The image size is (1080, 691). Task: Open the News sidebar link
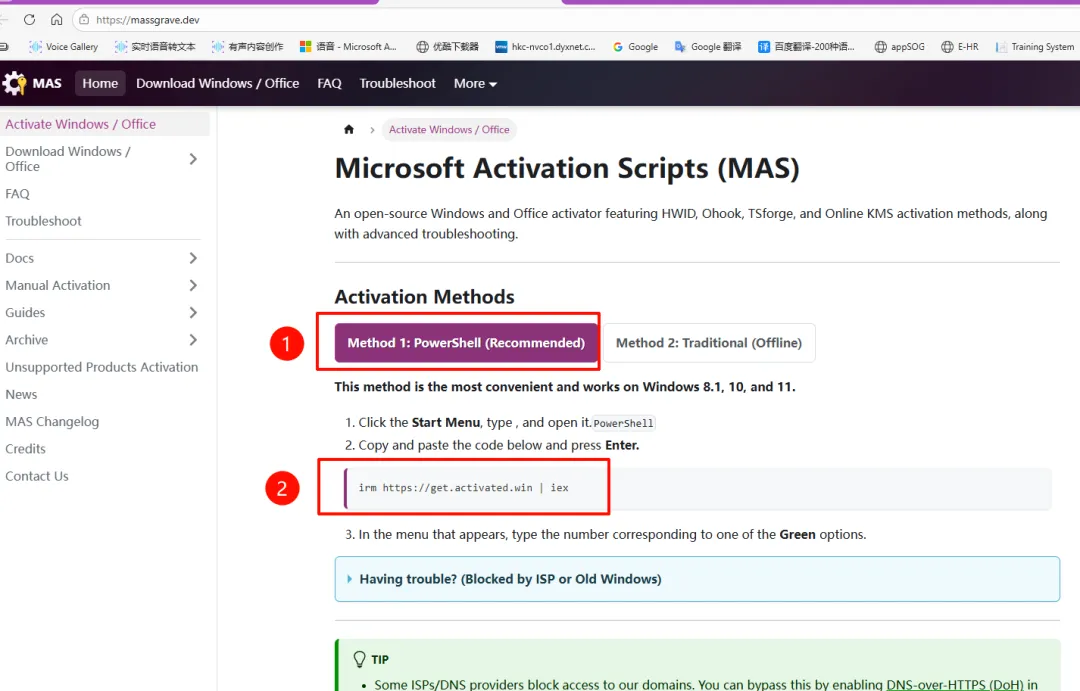click(21, 395)
